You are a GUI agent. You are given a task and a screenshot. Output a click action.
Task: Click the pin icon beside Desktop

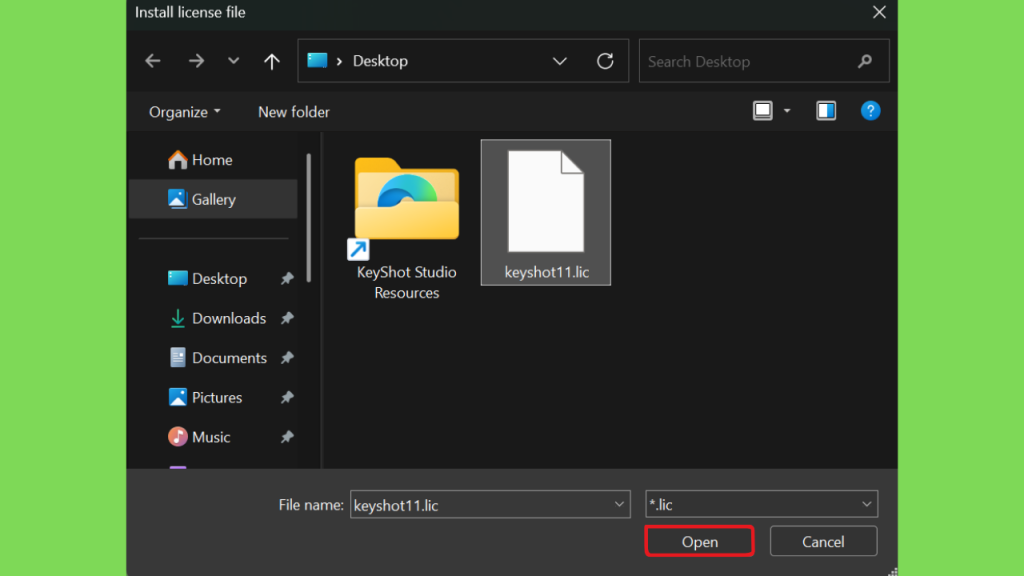(x=287, y=279)
